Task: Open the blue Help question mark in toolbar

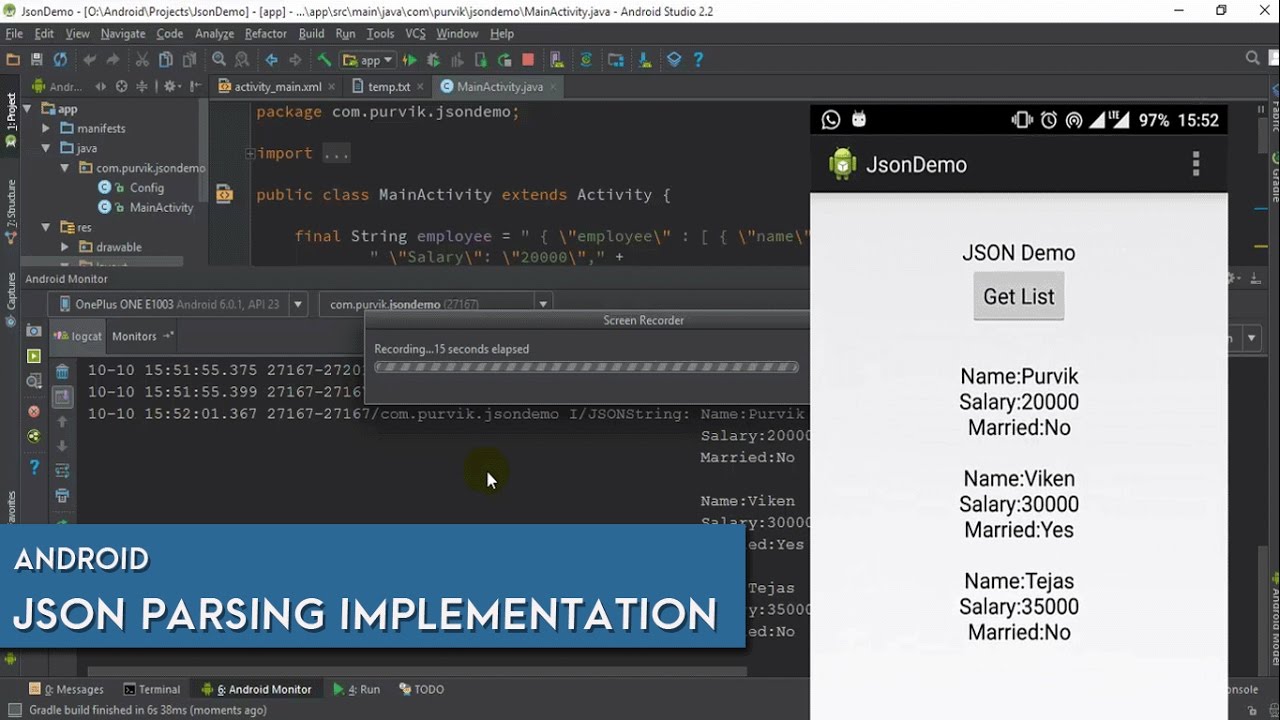Action: coord(698,60)
